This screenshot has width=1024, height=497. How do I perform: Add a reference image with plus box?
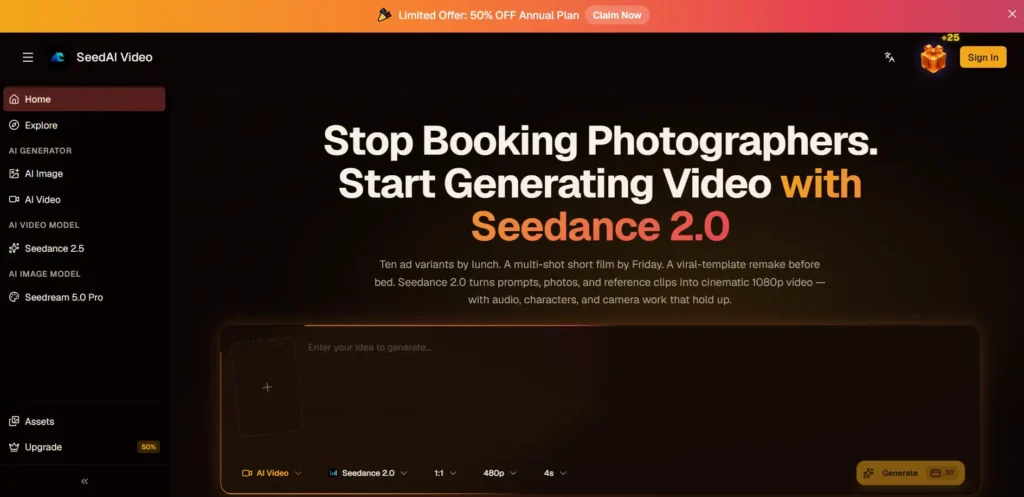(267, 387)
